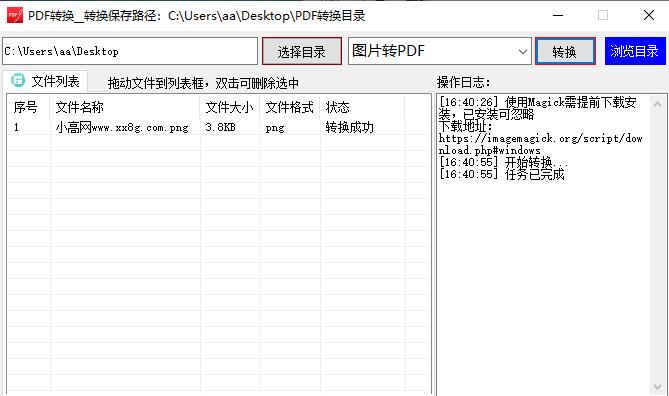This screenshot has height=396, width=669.
Task: Click the 文件格式 column header
Action: point(290,107)
